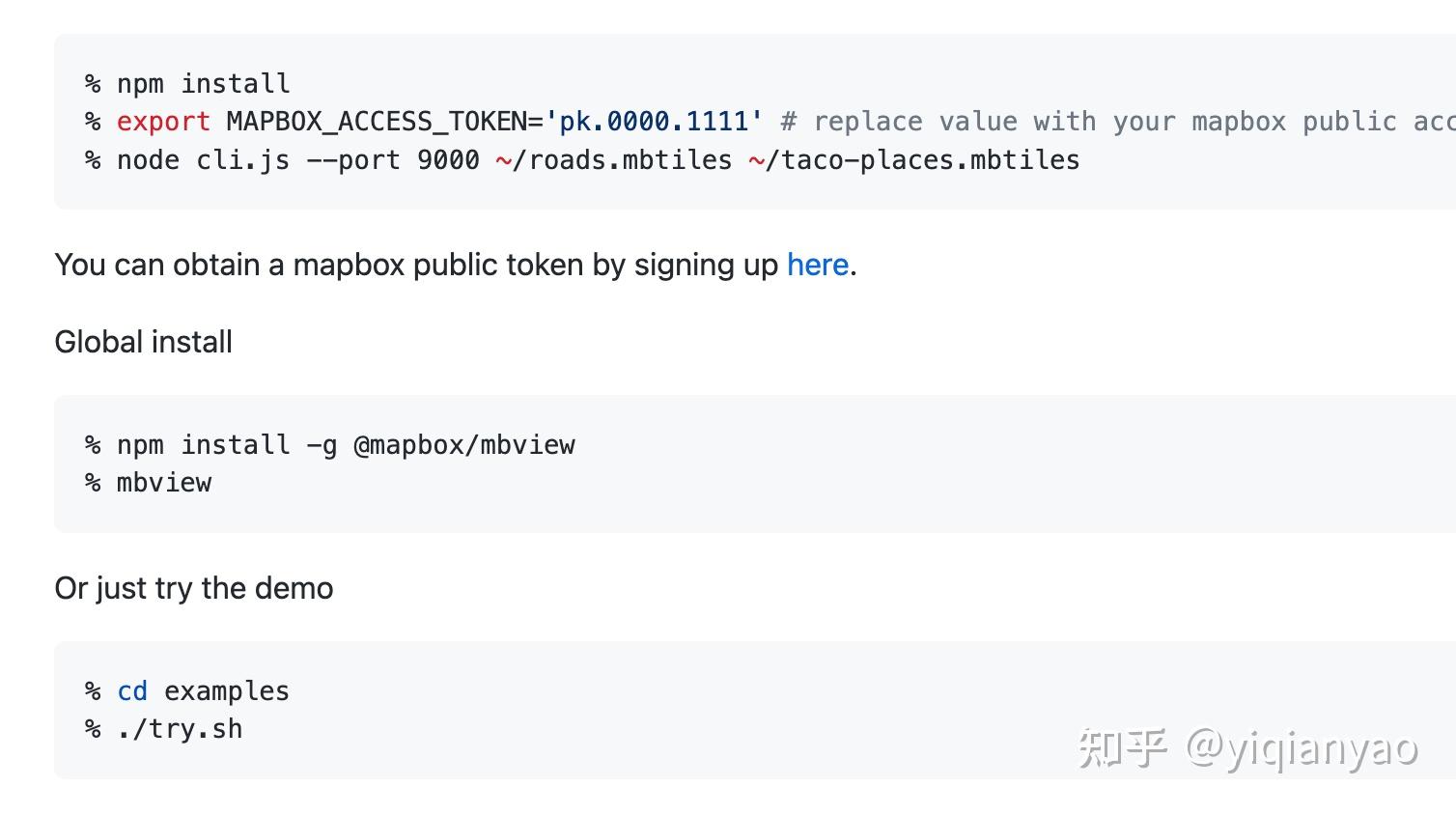Click "Or just try the demo" text
Image resolution: width=1456 pixels, height=815 pixels.
(194, 588)
